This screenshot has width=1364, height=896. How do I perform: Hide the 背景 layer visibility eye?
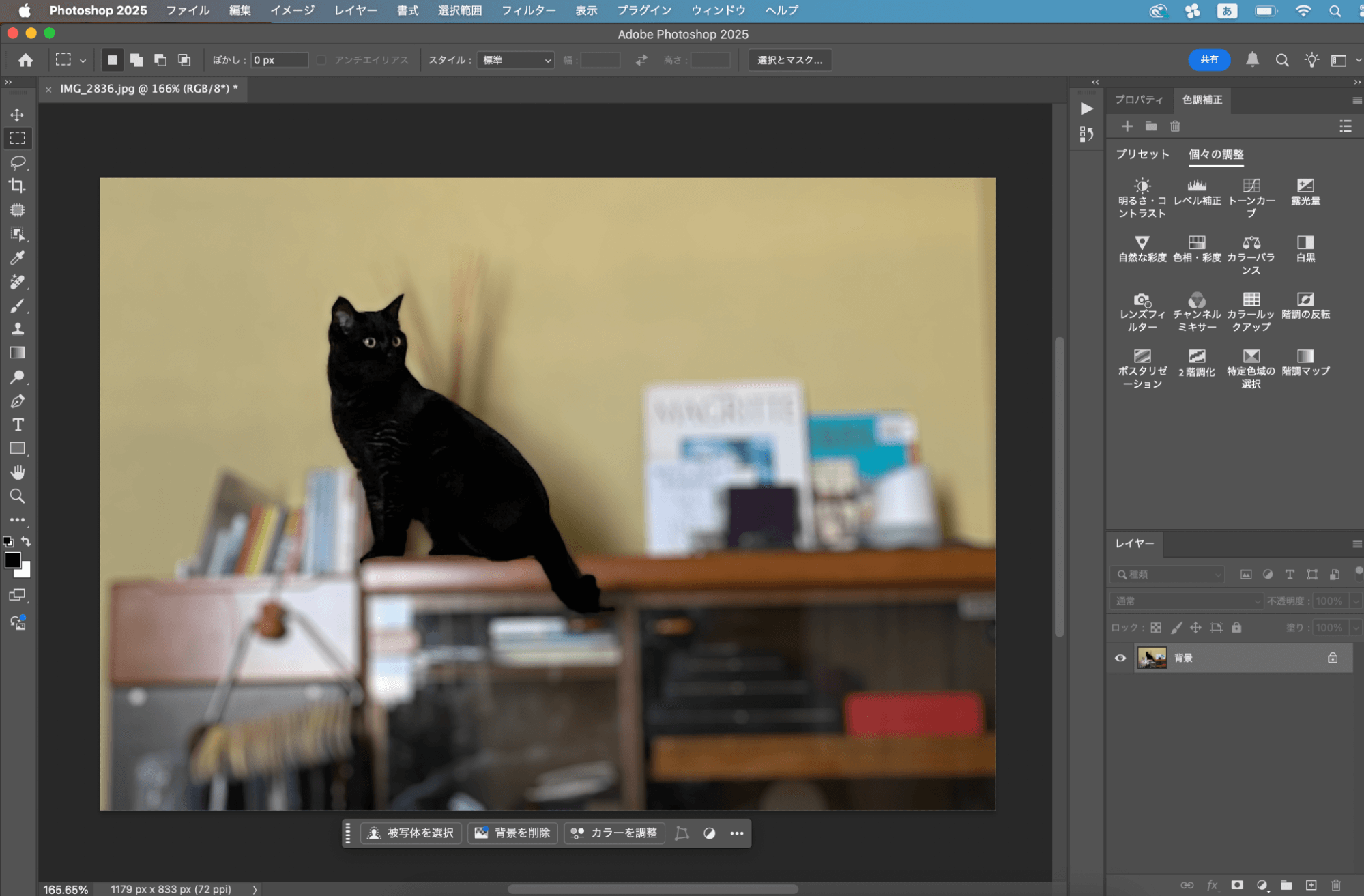[1120, 658]
